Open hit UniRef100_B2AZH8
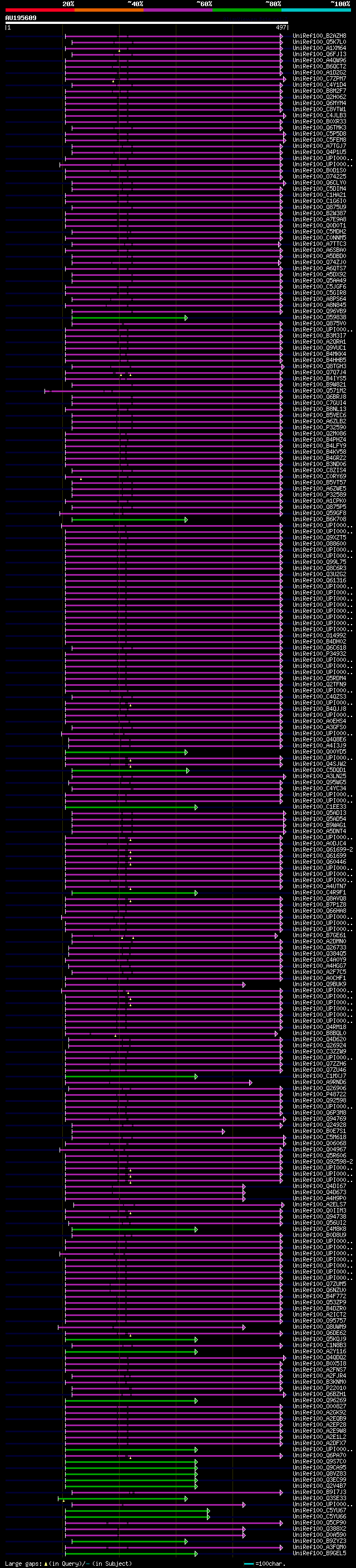The height and width of the screenshot is (1568, 356). 319,36
